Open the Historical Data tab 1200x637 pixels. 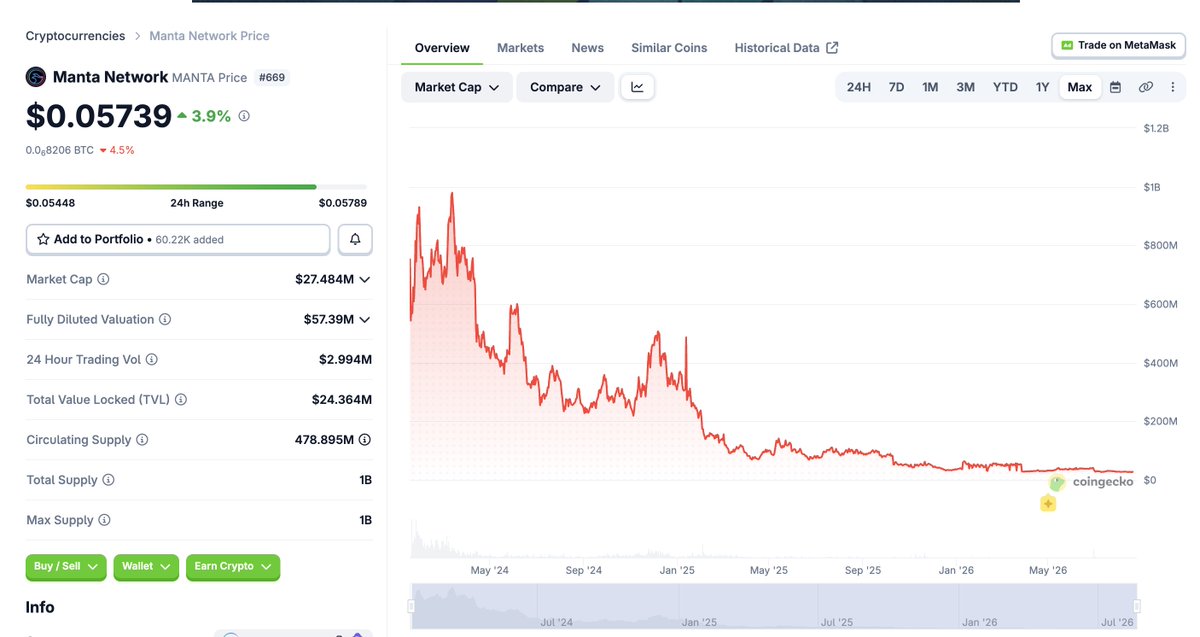pyautogui.click(x=786, y=48)
